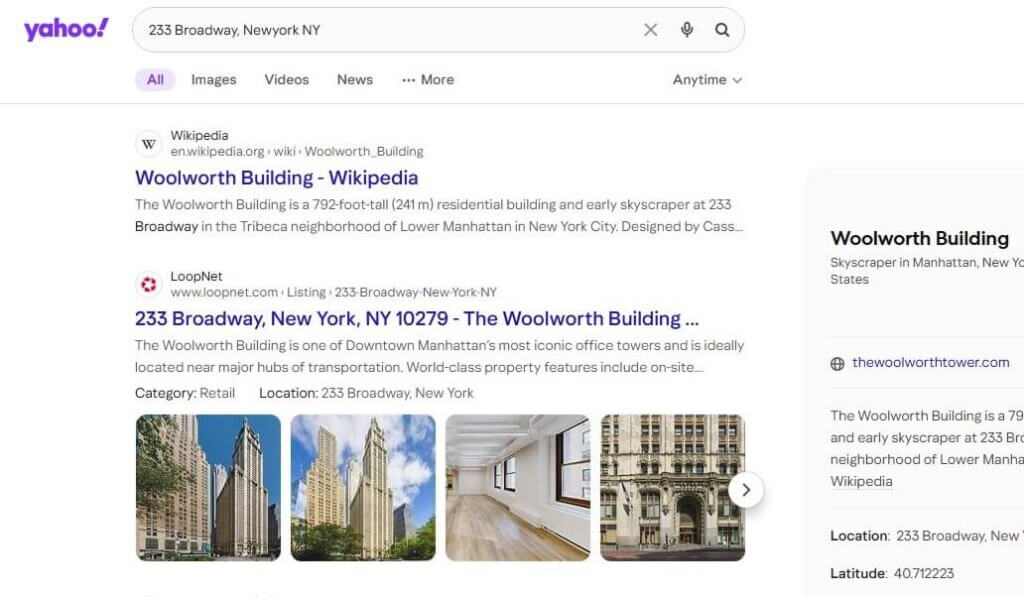The image size is (1024, 597).
Task: Open the empty office interior thumbnail
Action: click(x=518, y=488)
